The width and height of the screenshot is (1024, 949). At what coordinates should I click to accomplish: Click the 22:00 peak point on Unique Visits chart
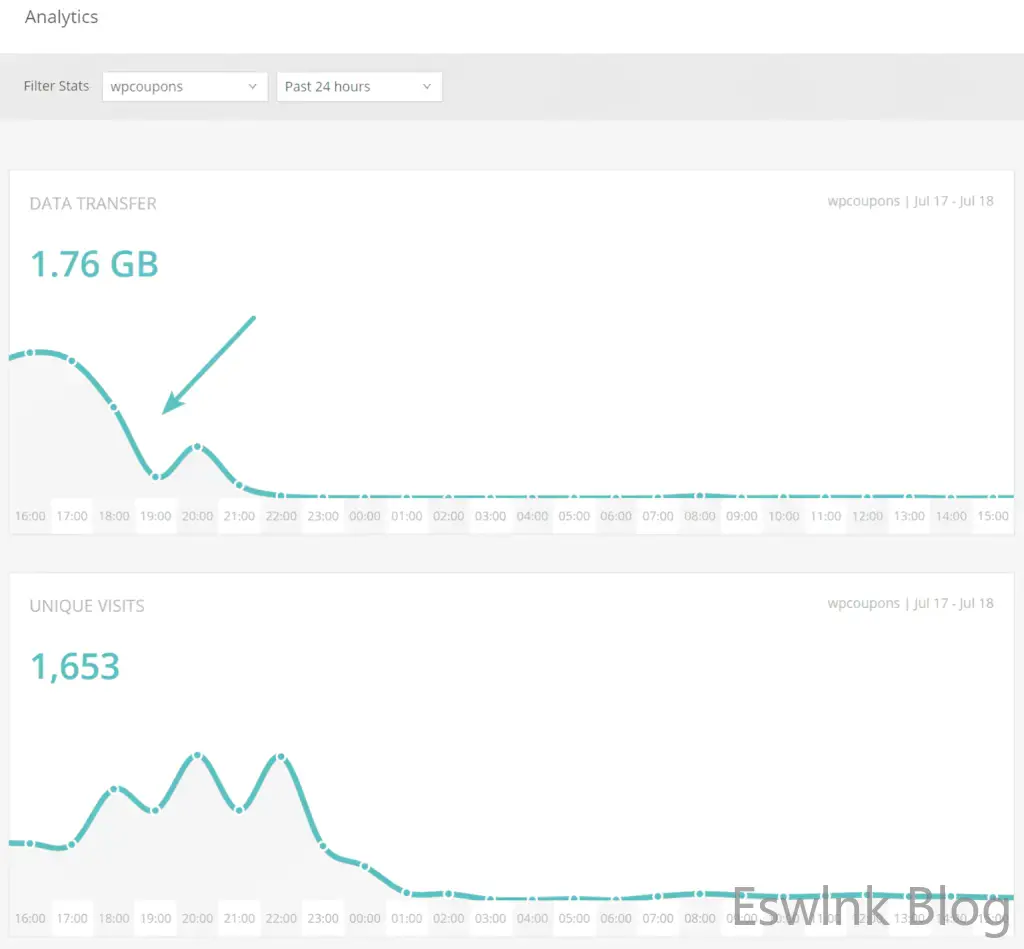pos(281,755)
